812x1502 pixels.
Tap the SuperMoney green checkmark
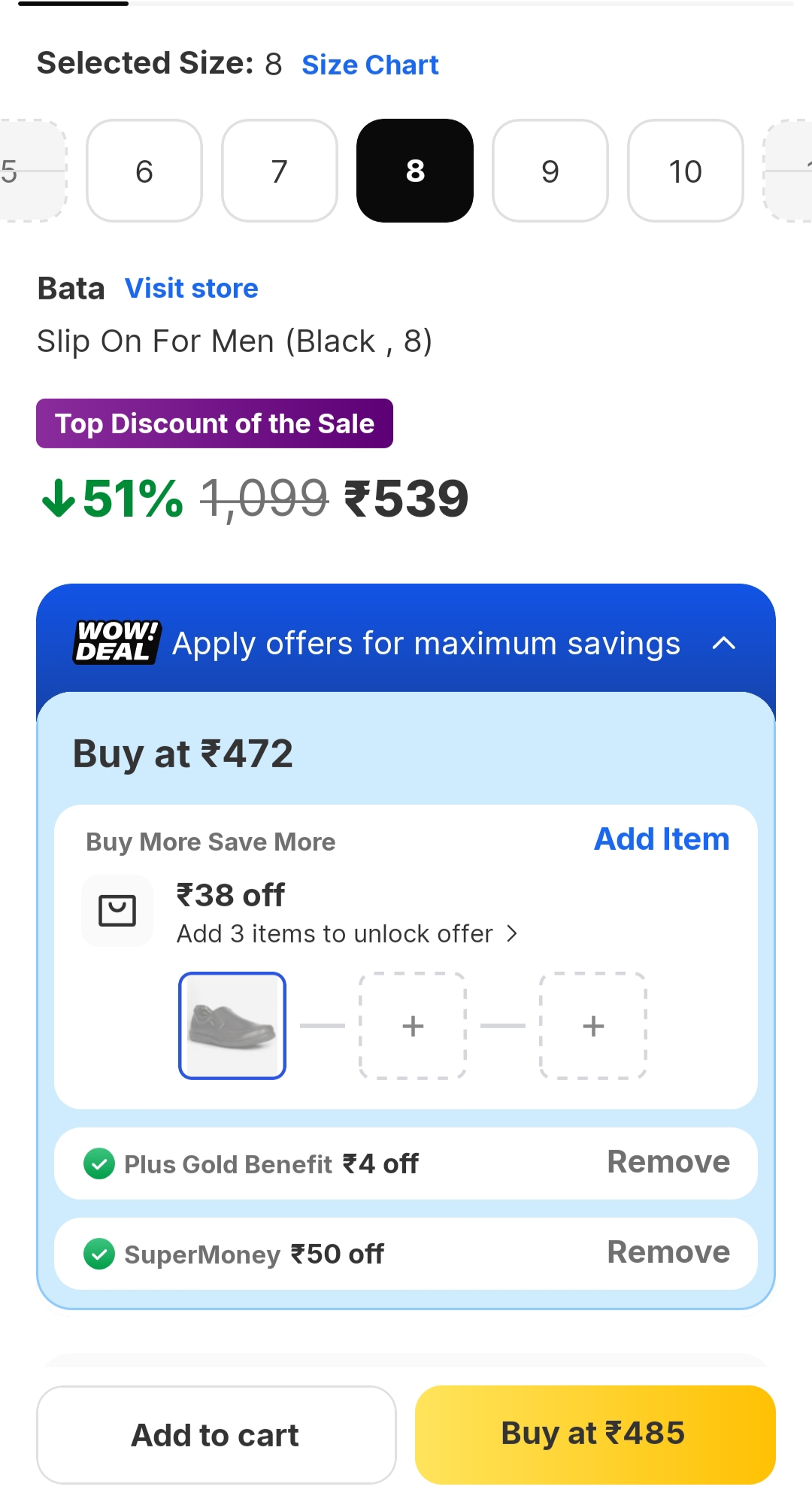99,1254
